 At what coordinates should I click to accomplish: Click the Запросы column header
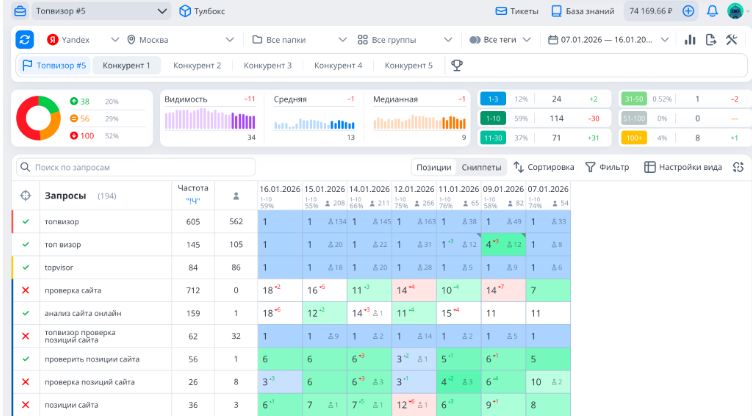pyautogui.click(x=65, y=196)
